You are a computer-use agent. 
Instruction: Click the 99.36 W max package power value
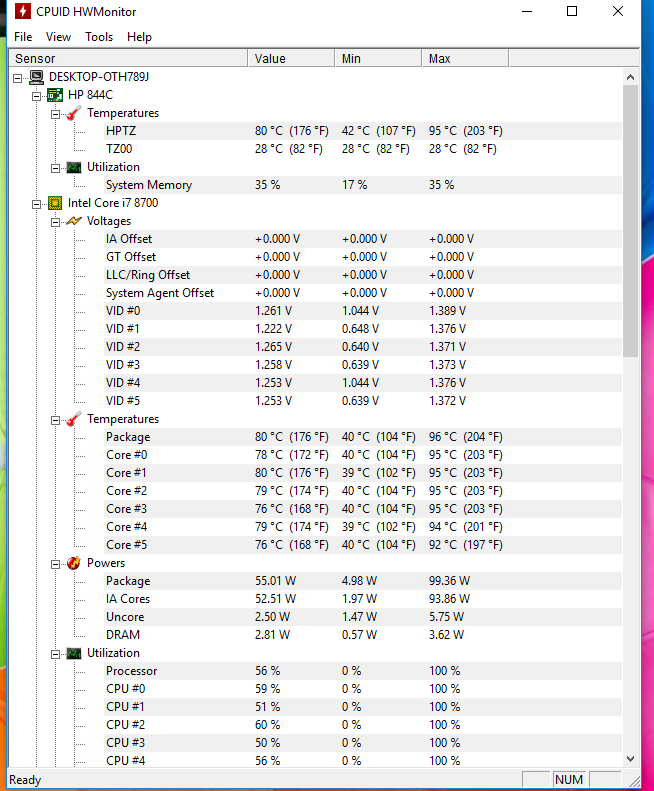click(x=449, y=581)
